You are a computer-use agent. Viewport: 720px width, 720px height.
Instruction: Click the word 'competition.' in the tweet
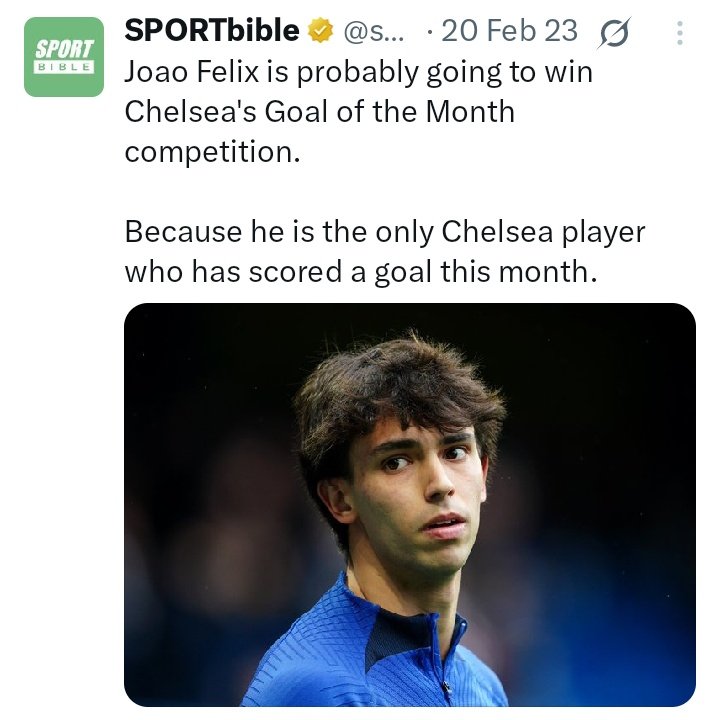[212, 152]
